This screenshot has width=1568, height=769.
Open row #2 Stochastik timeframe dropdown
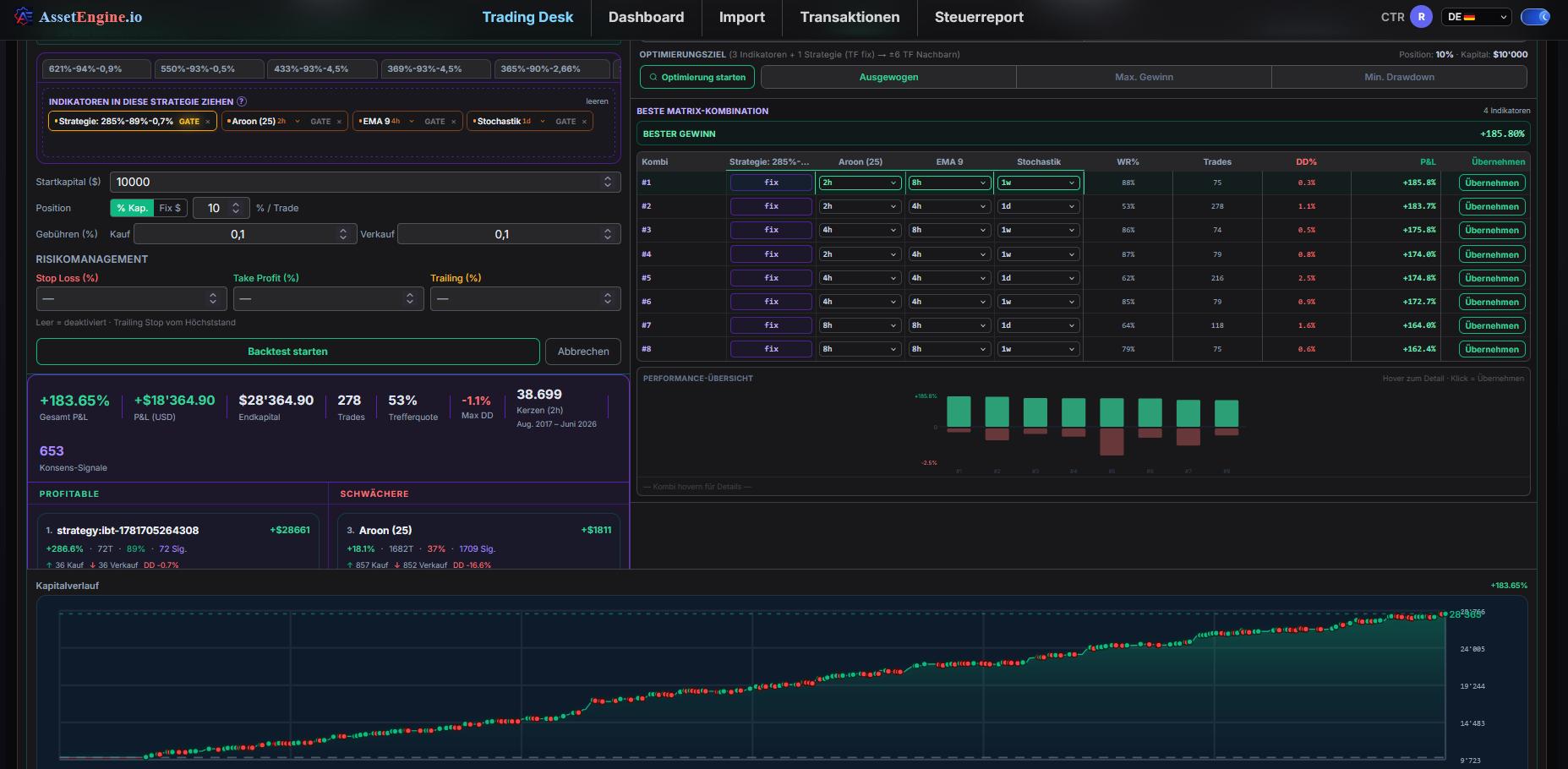[x=1038, y=206]
